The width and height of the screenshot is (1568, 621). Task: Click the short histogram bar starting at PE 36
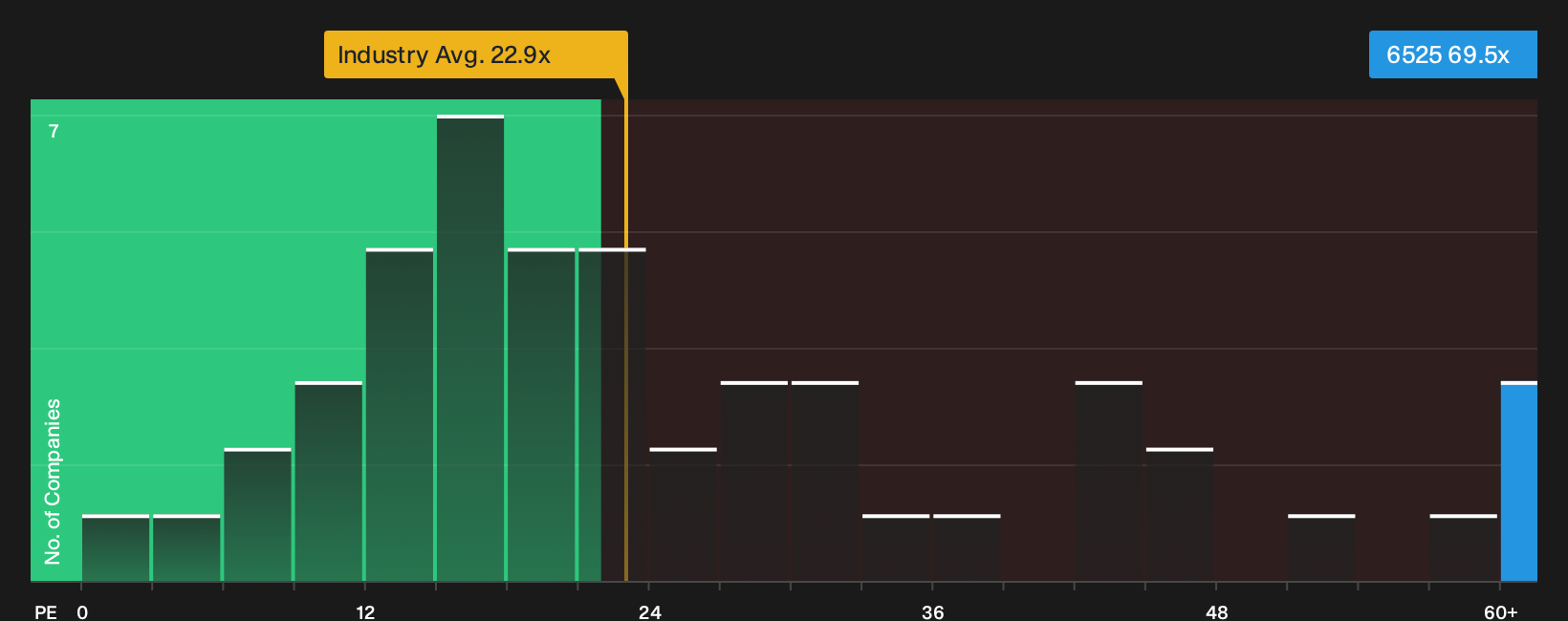click(967, 547)
